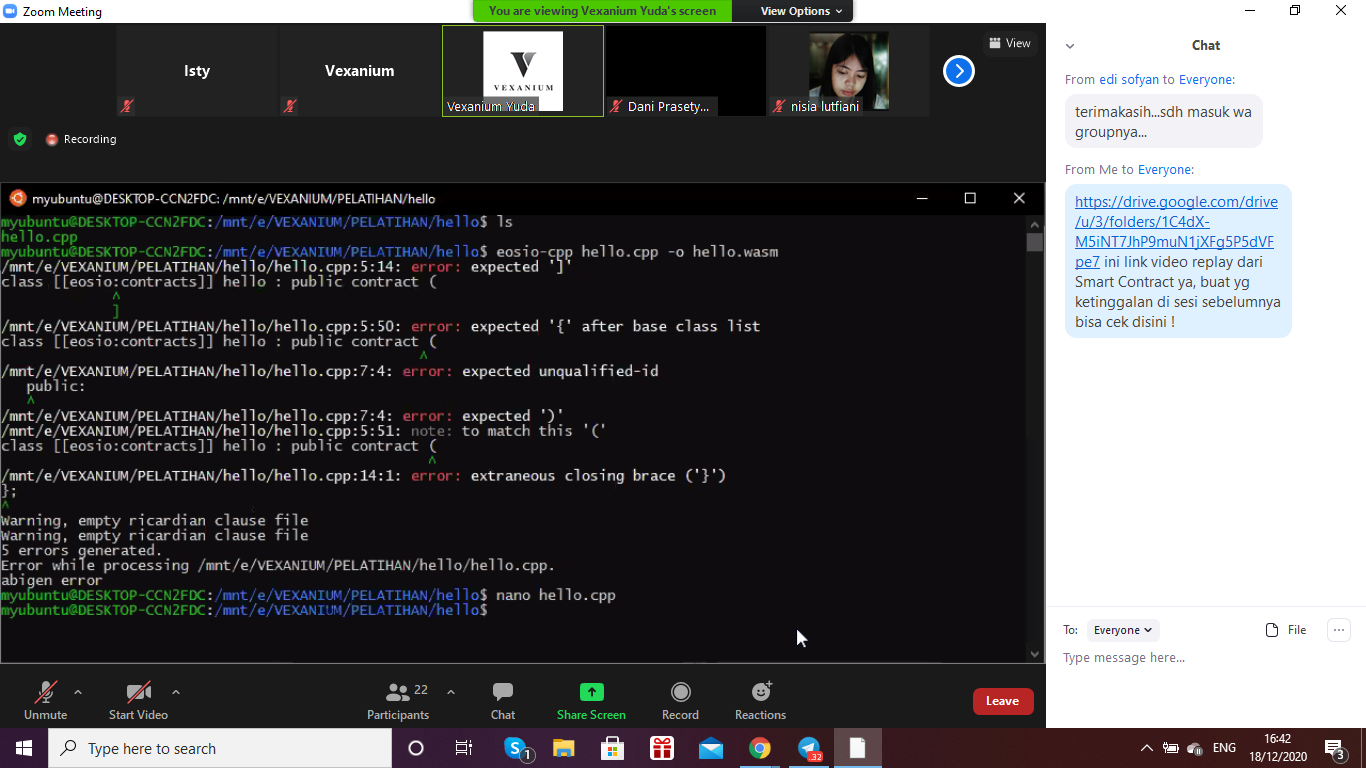Collapse the Chat panel chevron
Viewport: 1366px width, 768px height.
1070,46
